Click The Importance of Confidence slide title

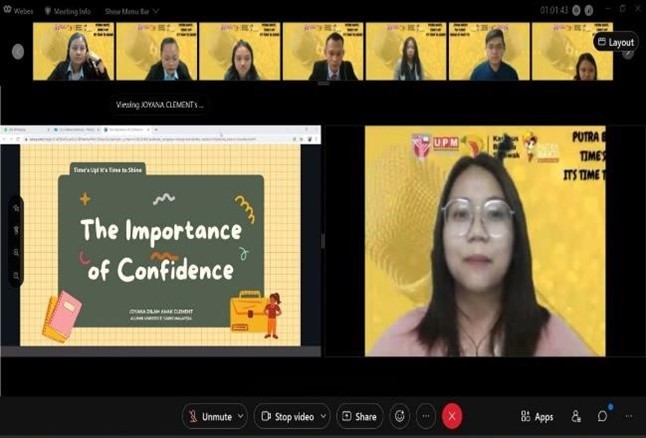pos(161,250)
